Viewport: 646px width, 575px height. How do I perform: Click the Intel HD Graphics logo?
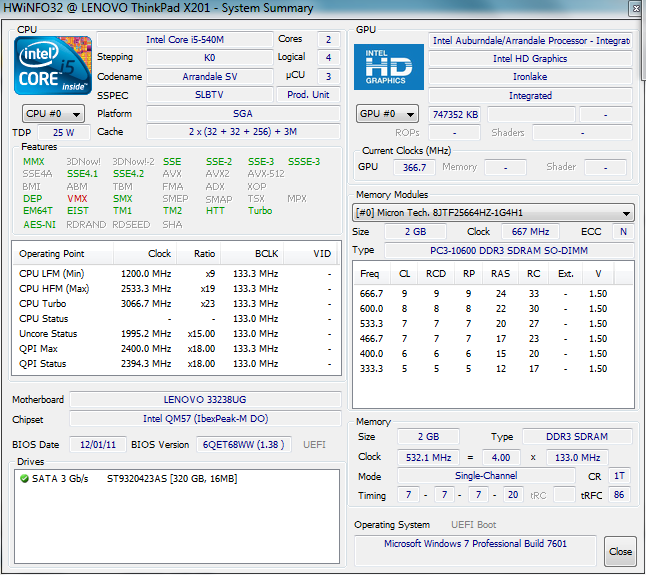tap(388, 67)
